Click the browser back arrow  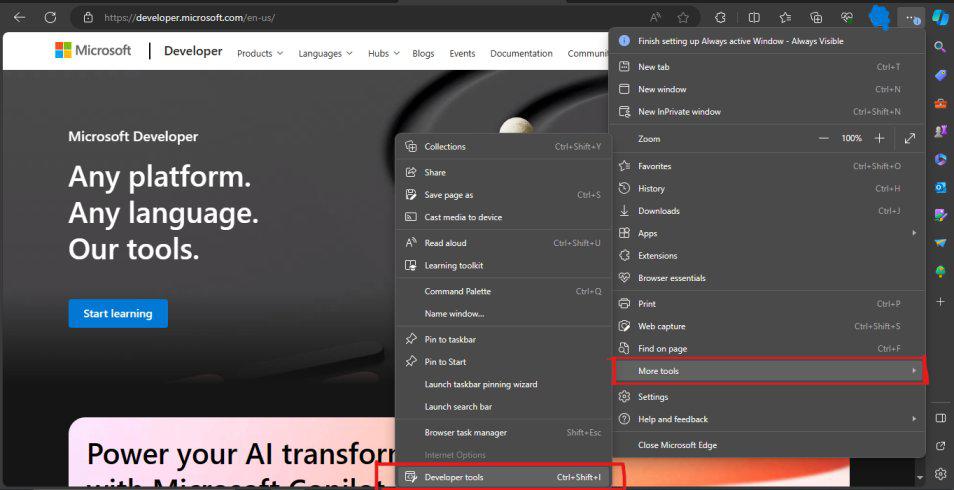click(19, 18)
